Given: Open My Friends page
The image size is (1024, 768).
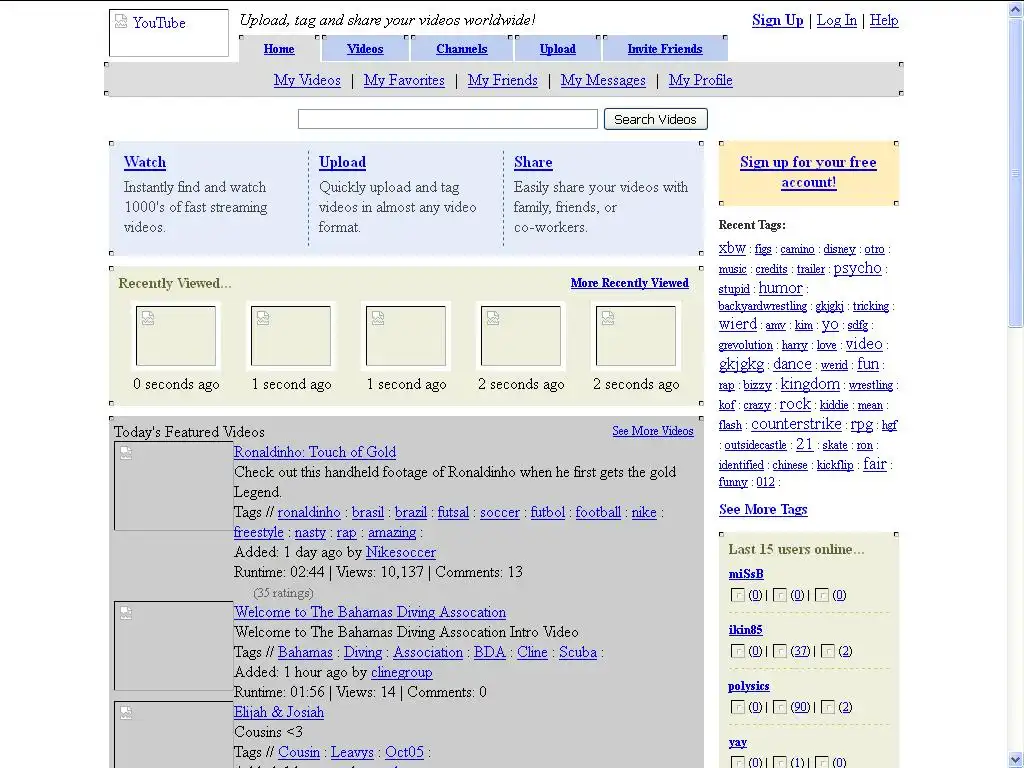Looking at the screenshot, I should tap(503, 80).
